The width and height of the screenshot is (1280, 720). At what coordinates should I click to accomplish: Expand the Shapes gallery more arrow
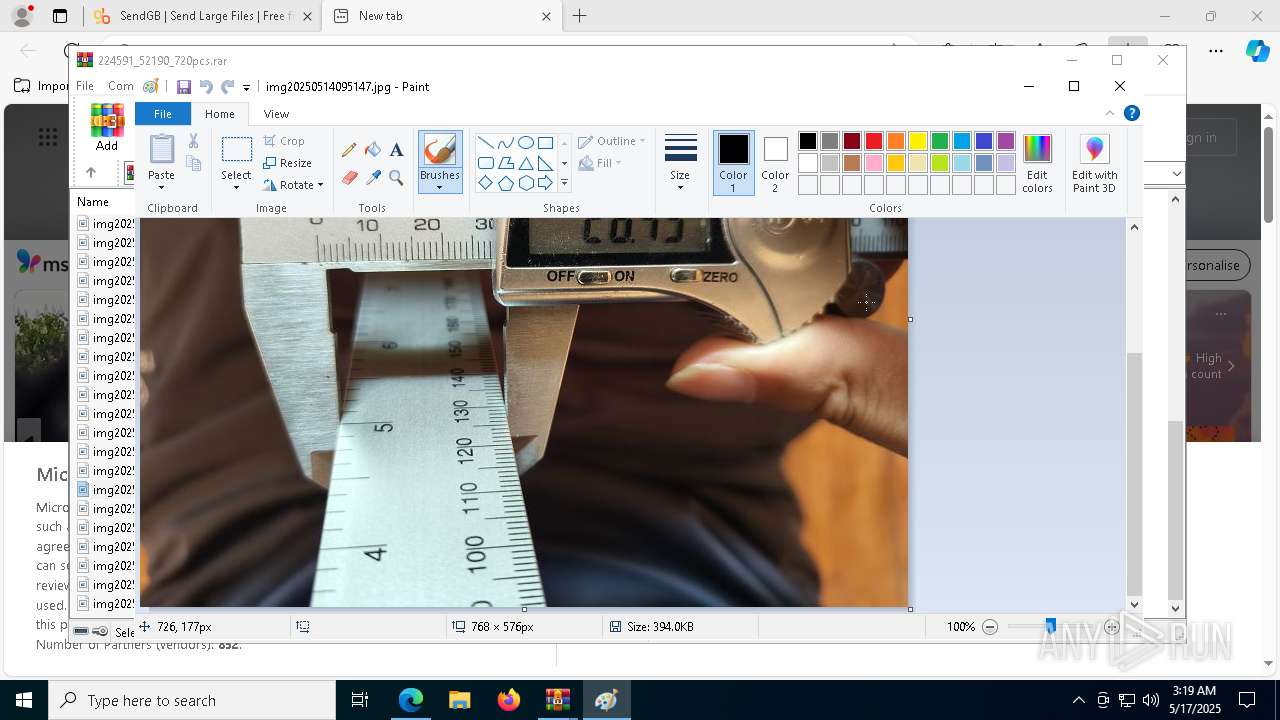pos(564,183)
